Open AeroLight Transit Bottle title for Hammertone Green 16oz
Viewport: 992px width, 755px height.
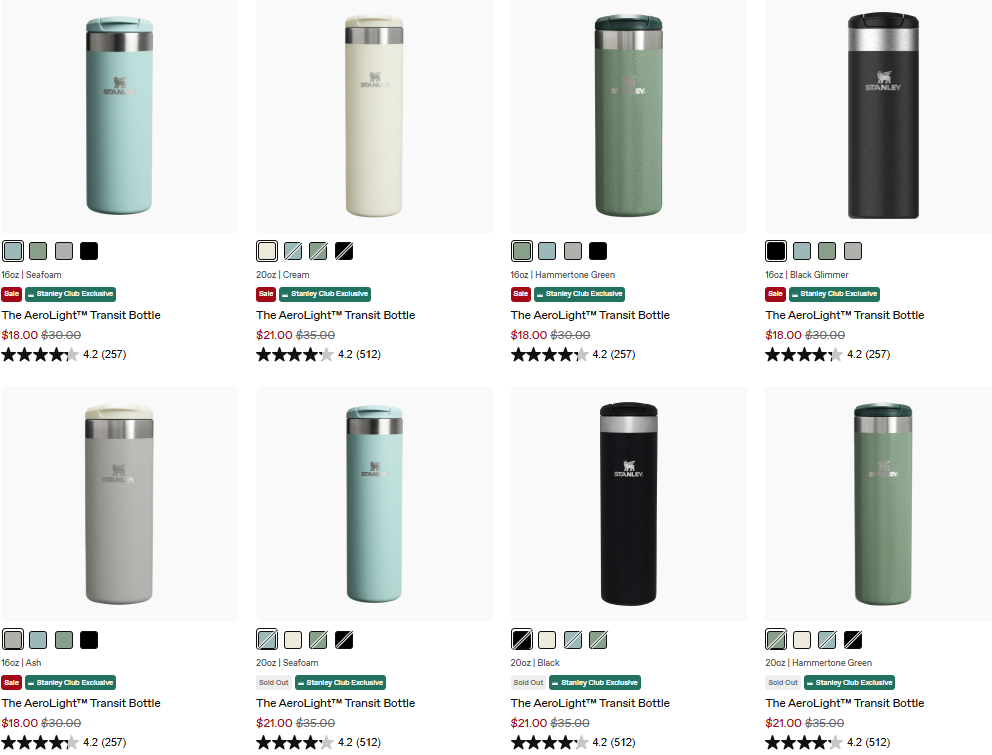pos(590,315)
